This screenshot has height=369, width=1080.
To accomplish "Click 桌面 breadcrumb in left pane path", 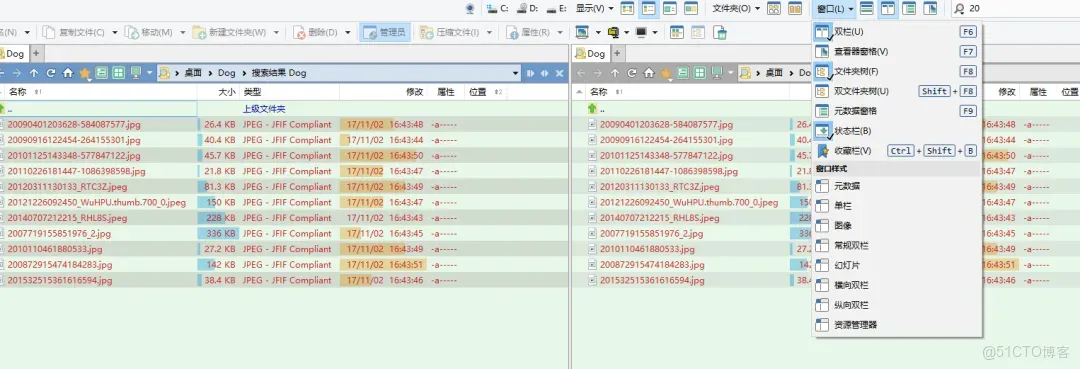I will [x=193, y=73].
